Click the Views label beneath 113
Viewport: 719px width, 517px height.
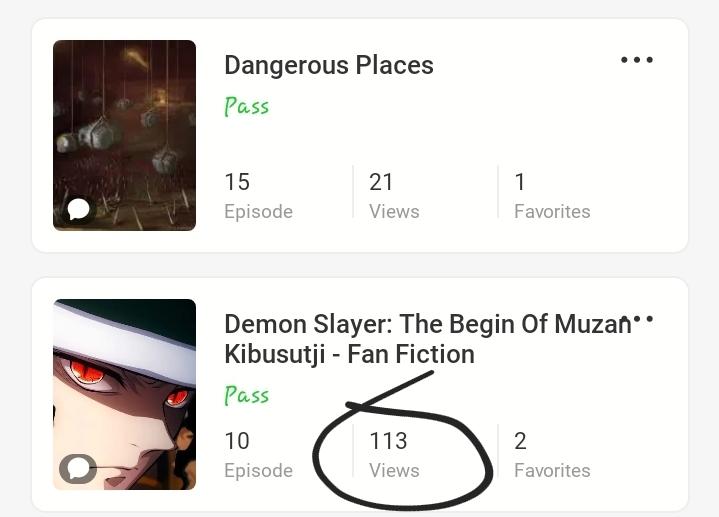point(394,471)
